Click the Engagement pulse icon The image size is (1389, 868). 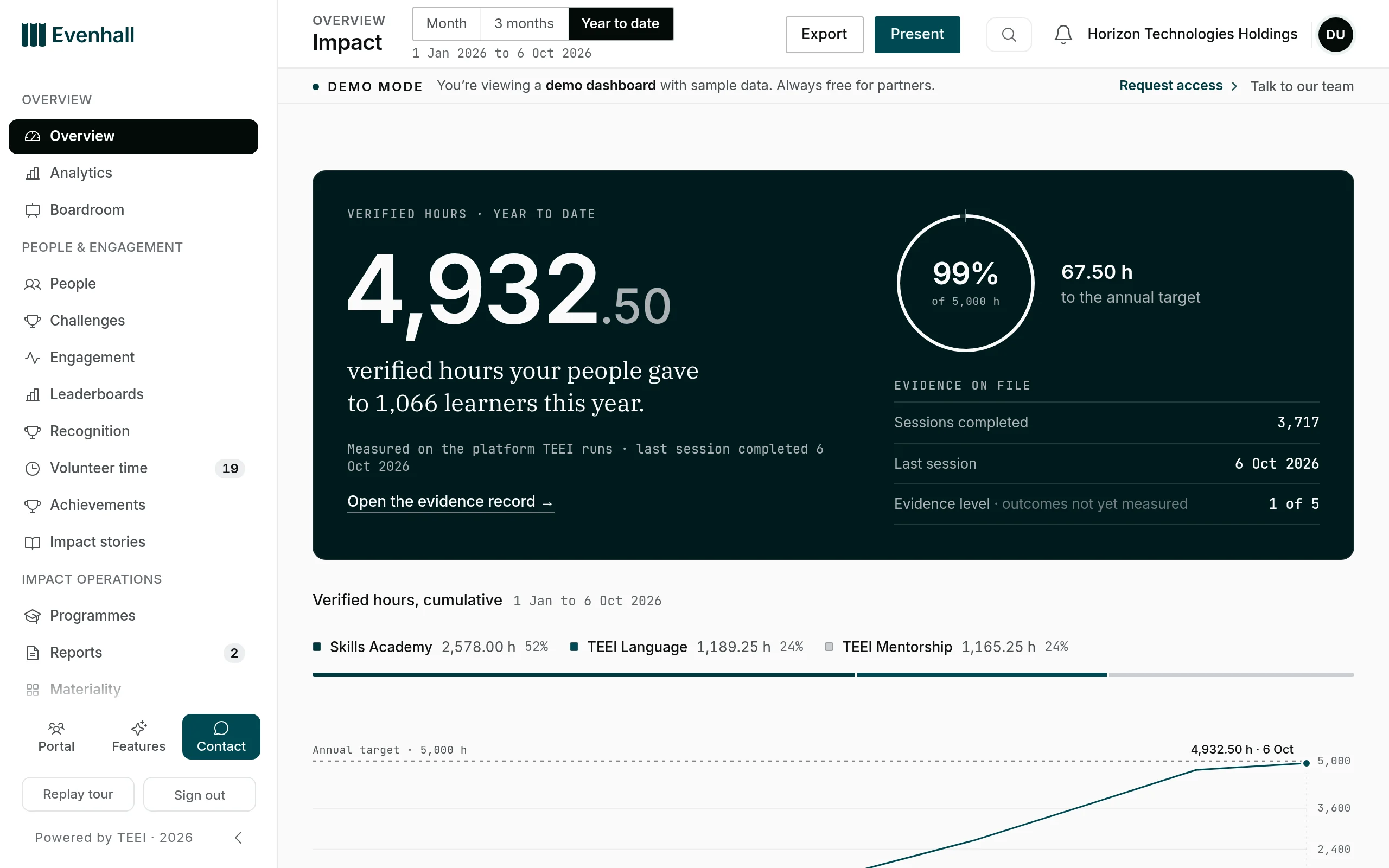coord(32,357)
